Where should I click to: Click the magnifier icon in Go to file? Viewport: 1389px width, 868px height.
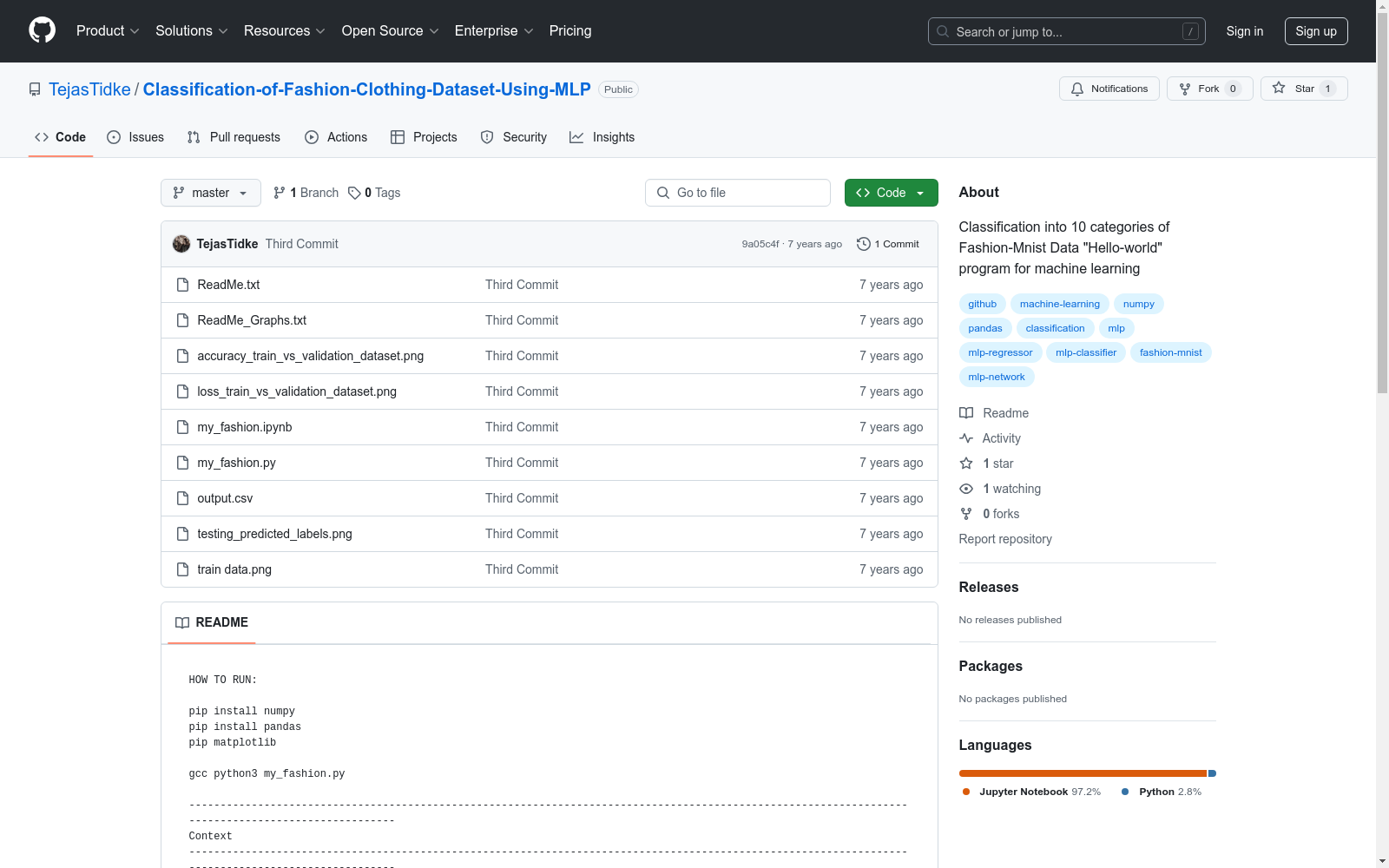pyautogui.click(x=663, y=193)
